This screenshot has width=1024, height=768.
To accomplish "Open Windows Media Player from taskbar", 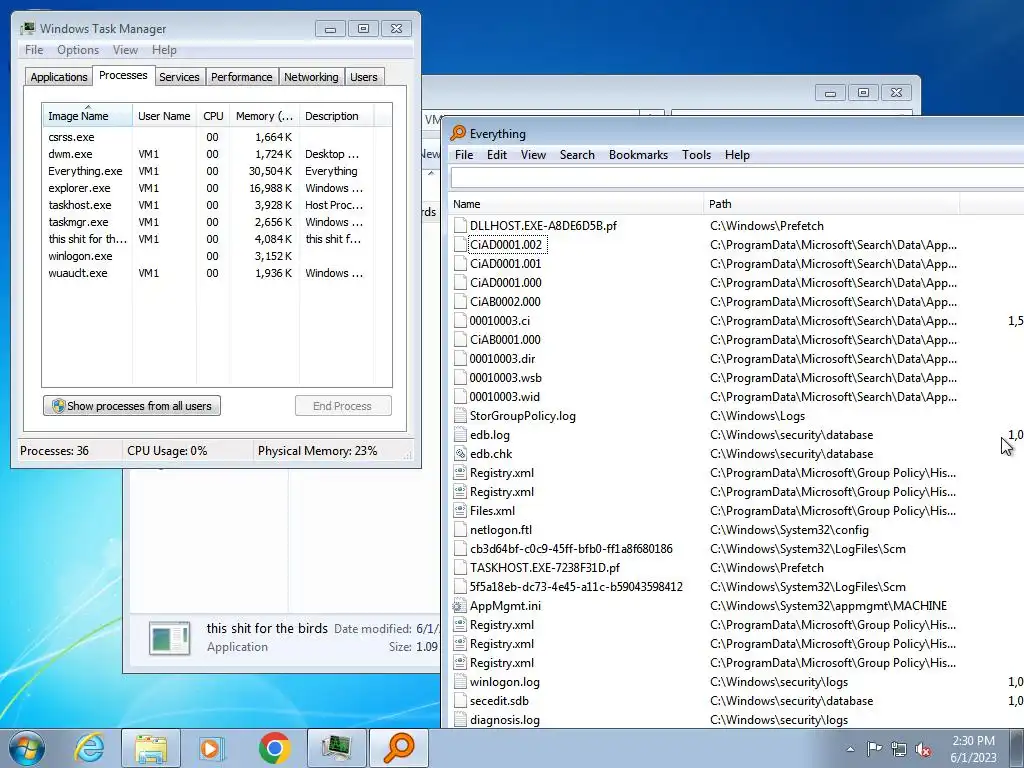I will (x=211, y=748).
